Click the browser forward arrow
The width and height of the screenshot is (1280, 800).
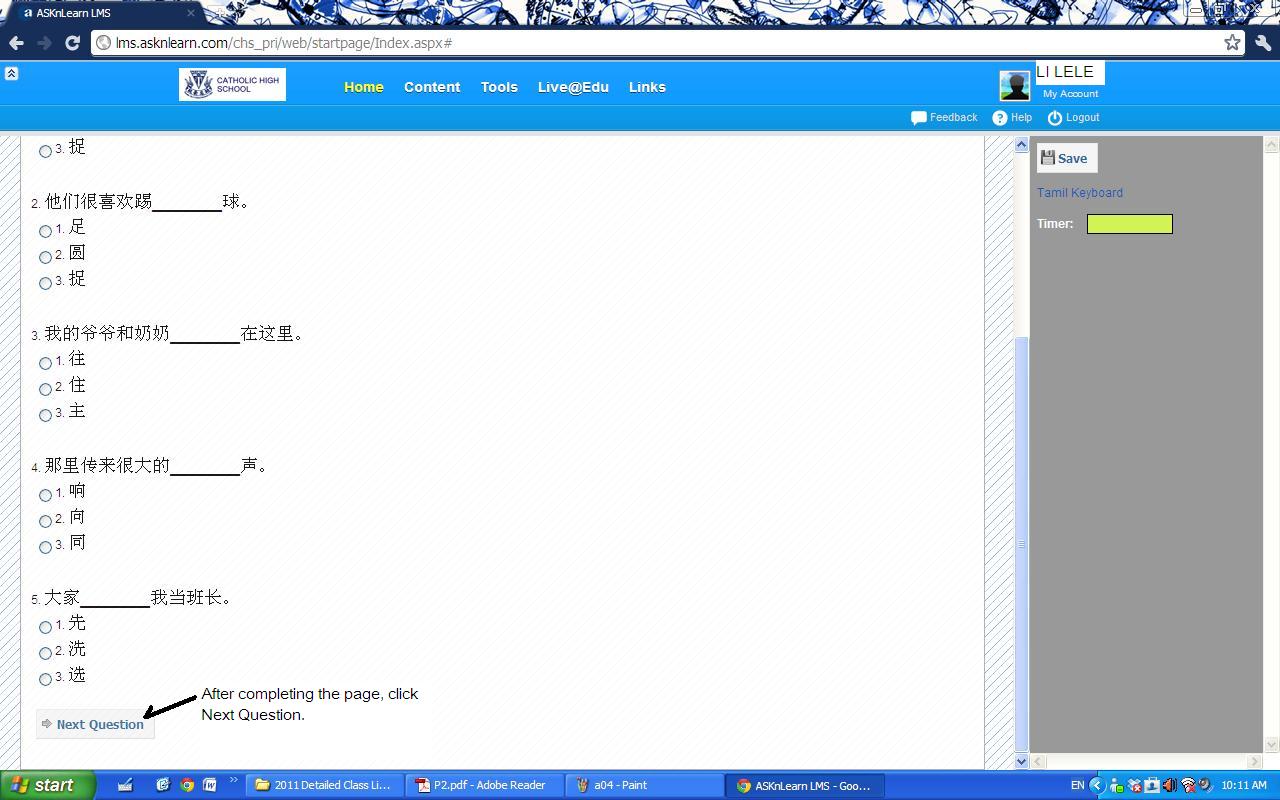(x=44, y=43)
